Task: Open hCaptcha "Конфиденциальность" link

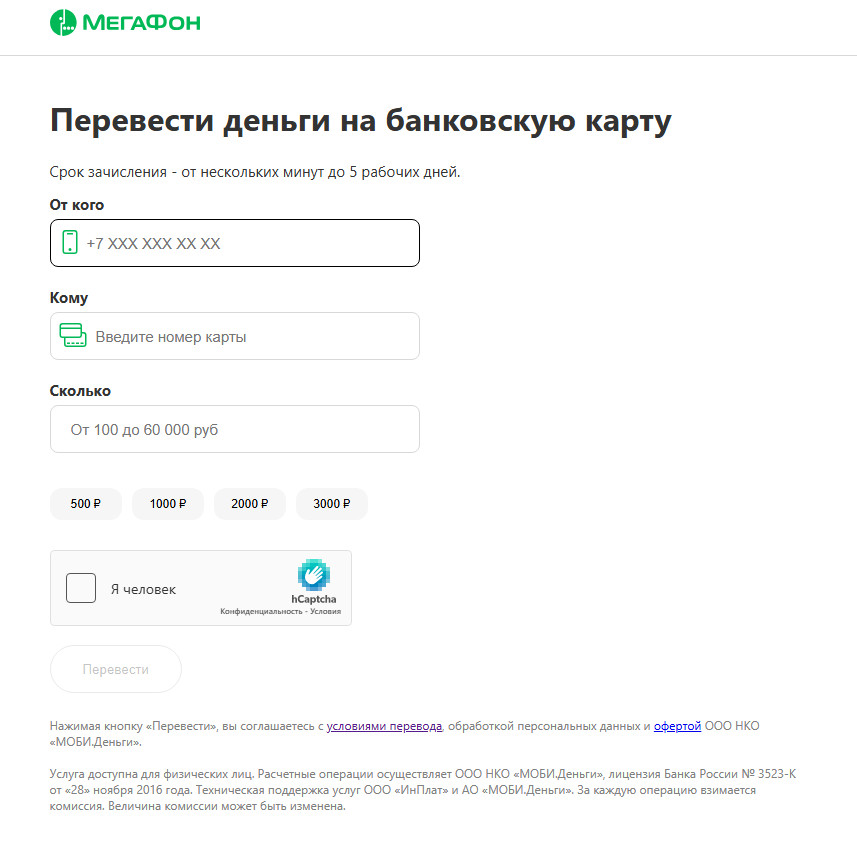Action: point(260,611)
